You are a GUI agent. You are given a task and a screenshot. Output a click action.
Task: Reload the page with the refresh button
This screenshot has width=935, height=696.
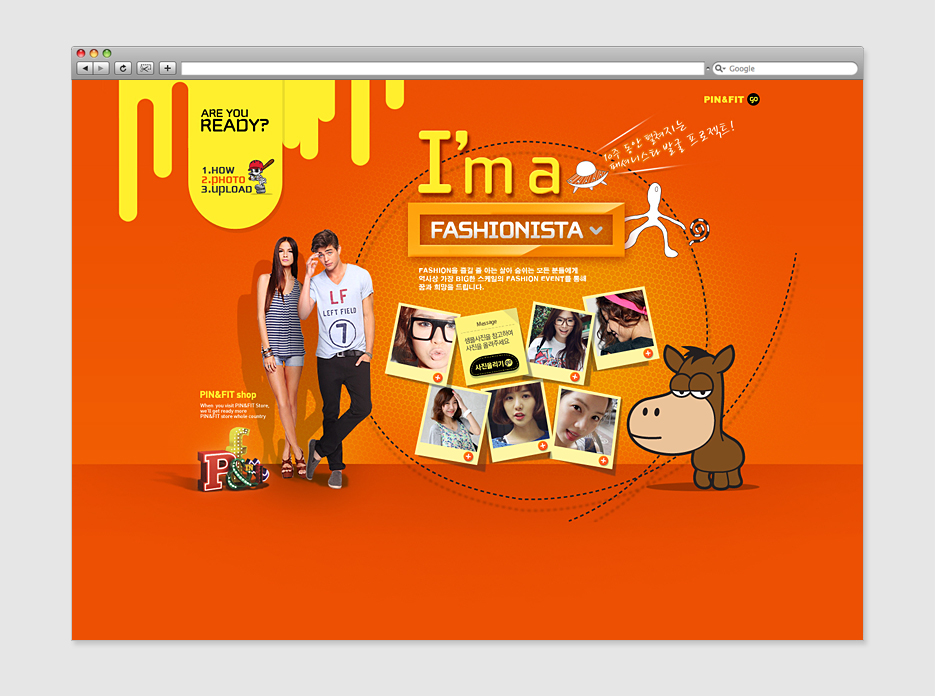[x=123, y=68]
